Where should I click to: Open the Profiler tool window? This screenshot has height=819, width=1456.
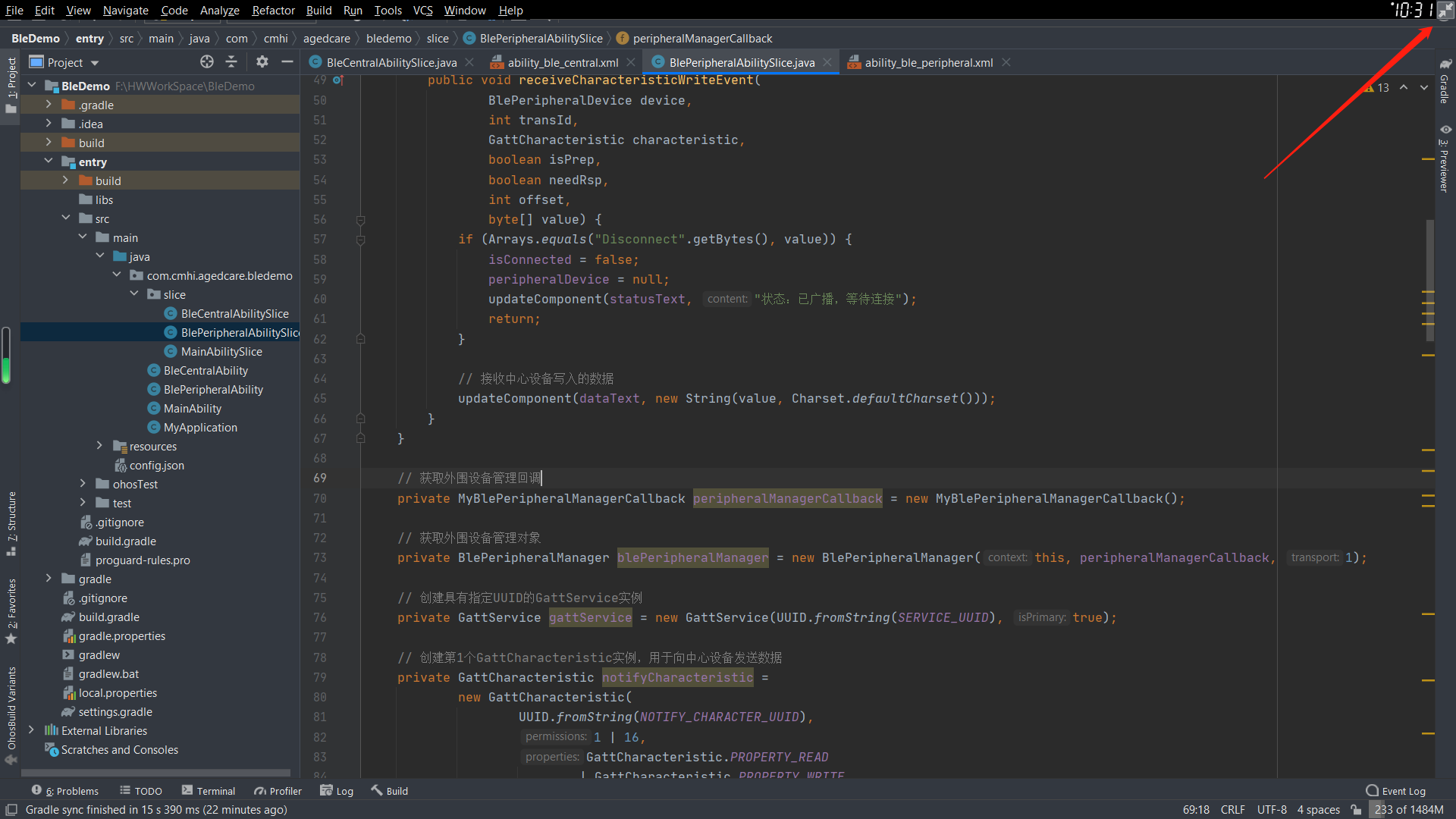278,791
